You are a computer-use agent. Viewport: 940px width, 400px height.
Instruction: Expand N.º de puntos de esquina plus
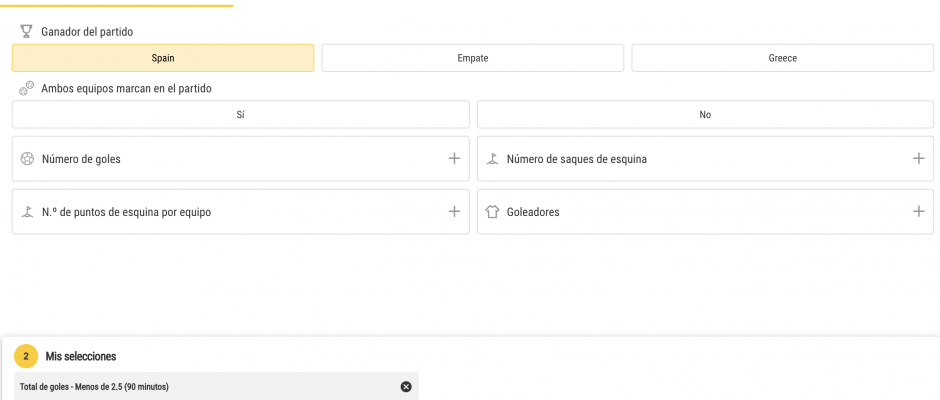tap(454, 211)
